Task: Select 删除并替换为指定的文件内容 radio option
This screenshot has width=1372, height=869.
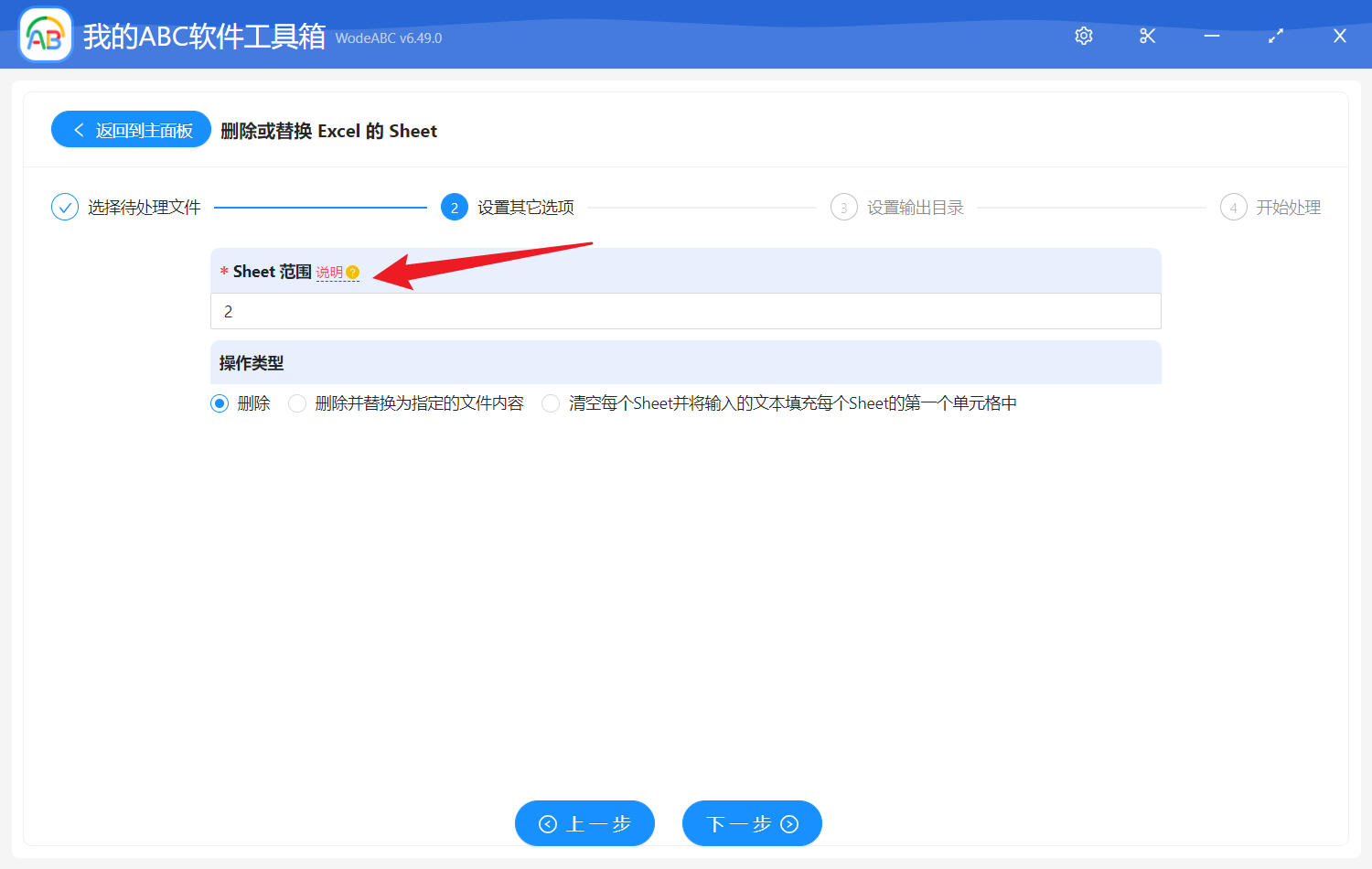Action: tap(297, 403)
